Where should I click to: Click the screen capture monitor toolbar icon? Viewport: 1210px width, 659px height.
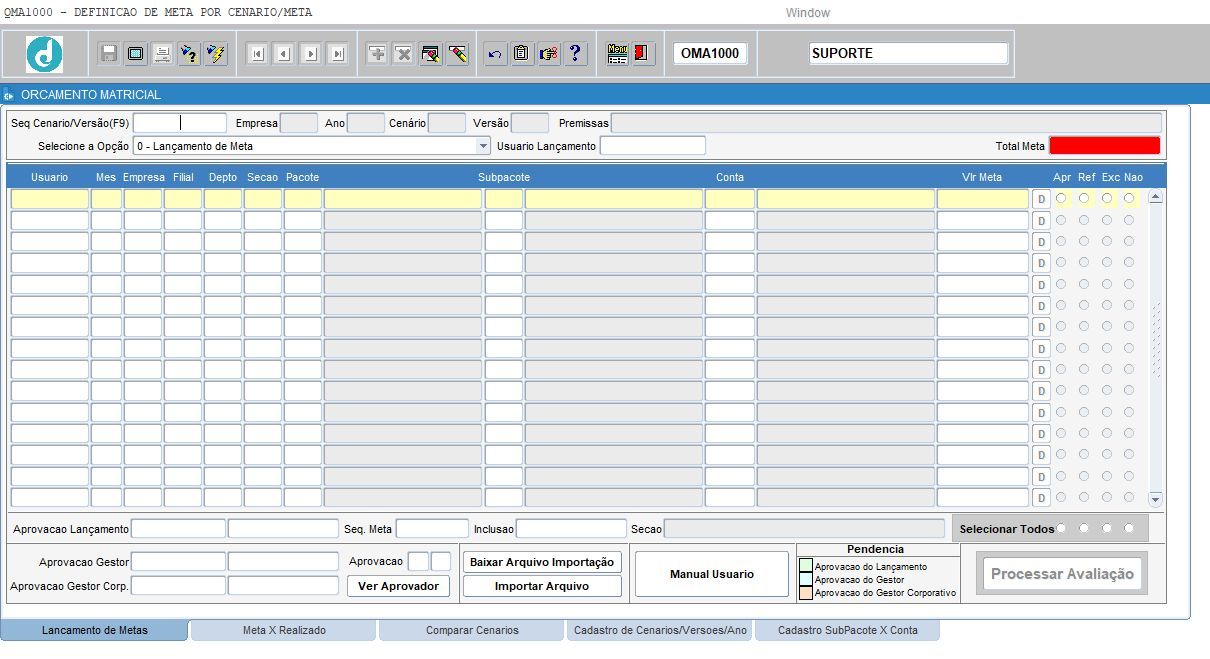click(x=135, y=54)
